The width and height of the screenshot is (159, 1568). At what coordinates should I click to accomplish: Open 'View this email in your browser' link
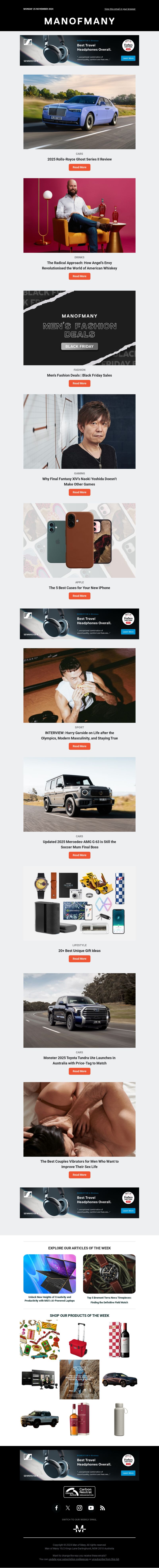tap(119, 9)
